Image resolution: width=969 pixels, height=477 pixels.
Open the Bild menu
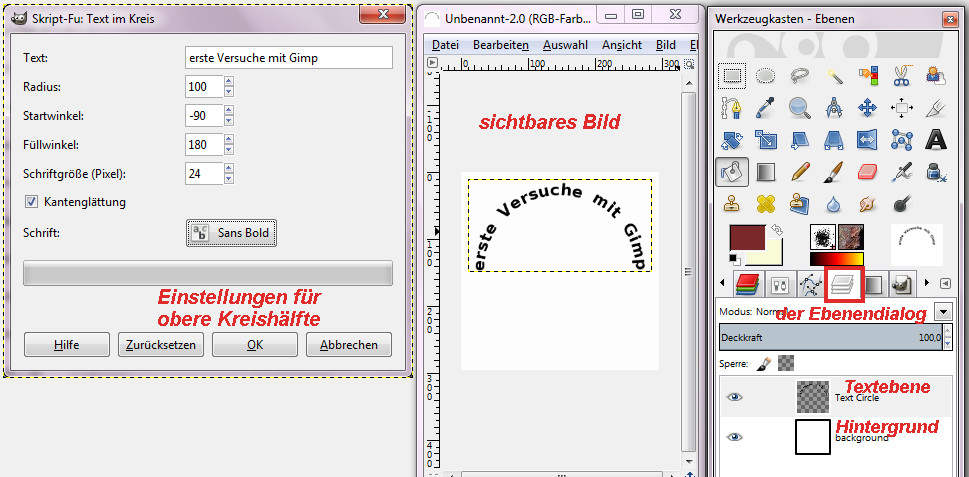(666, 45)
